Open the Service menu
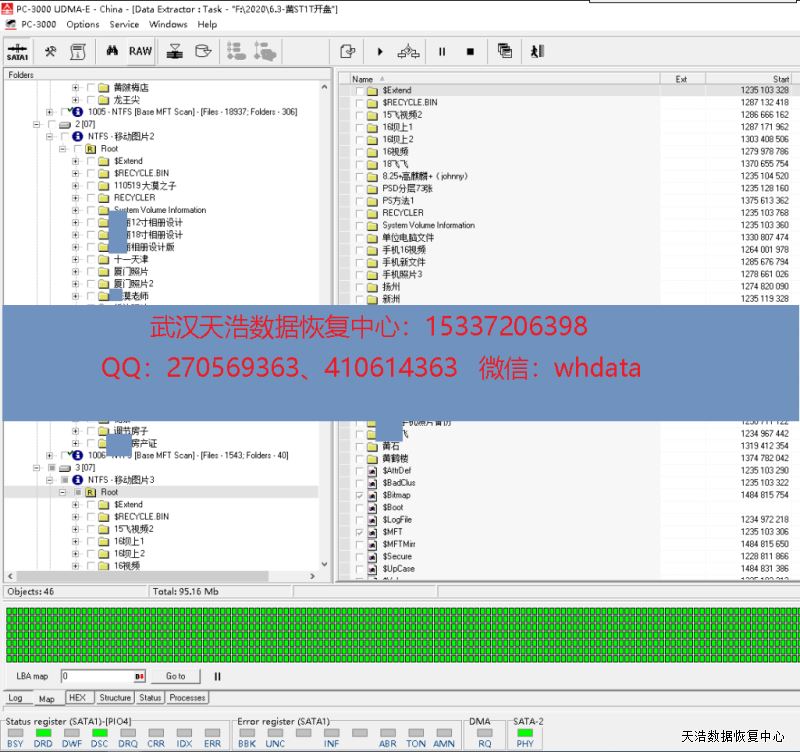This screenshot has height=752, width=800. [x=124, y=24]
